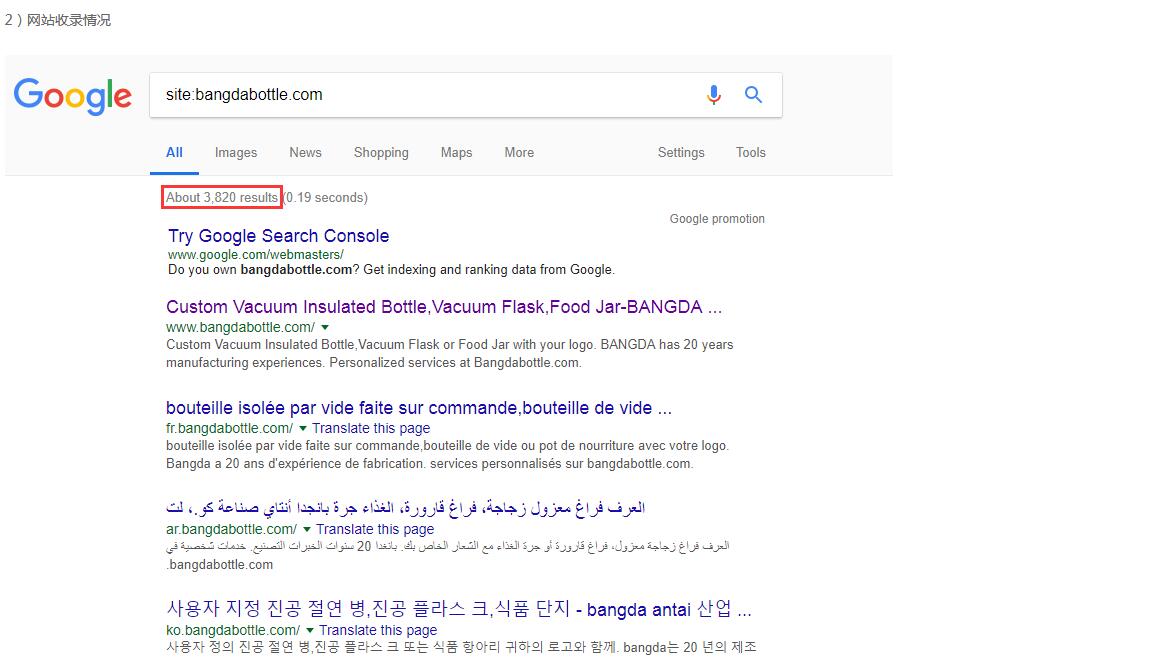Screen dimensions: 1172x659
Task: Click the About 3,820 results text
Action: (x=221, y=197)
